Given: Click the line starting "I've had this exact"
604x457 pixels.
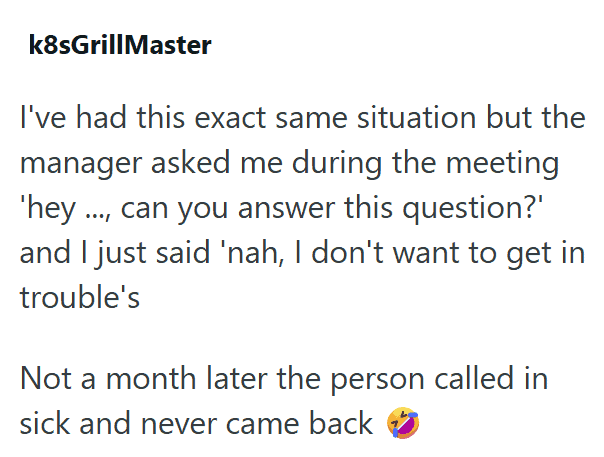Looking at the screenshot, I should click(300, 118).
